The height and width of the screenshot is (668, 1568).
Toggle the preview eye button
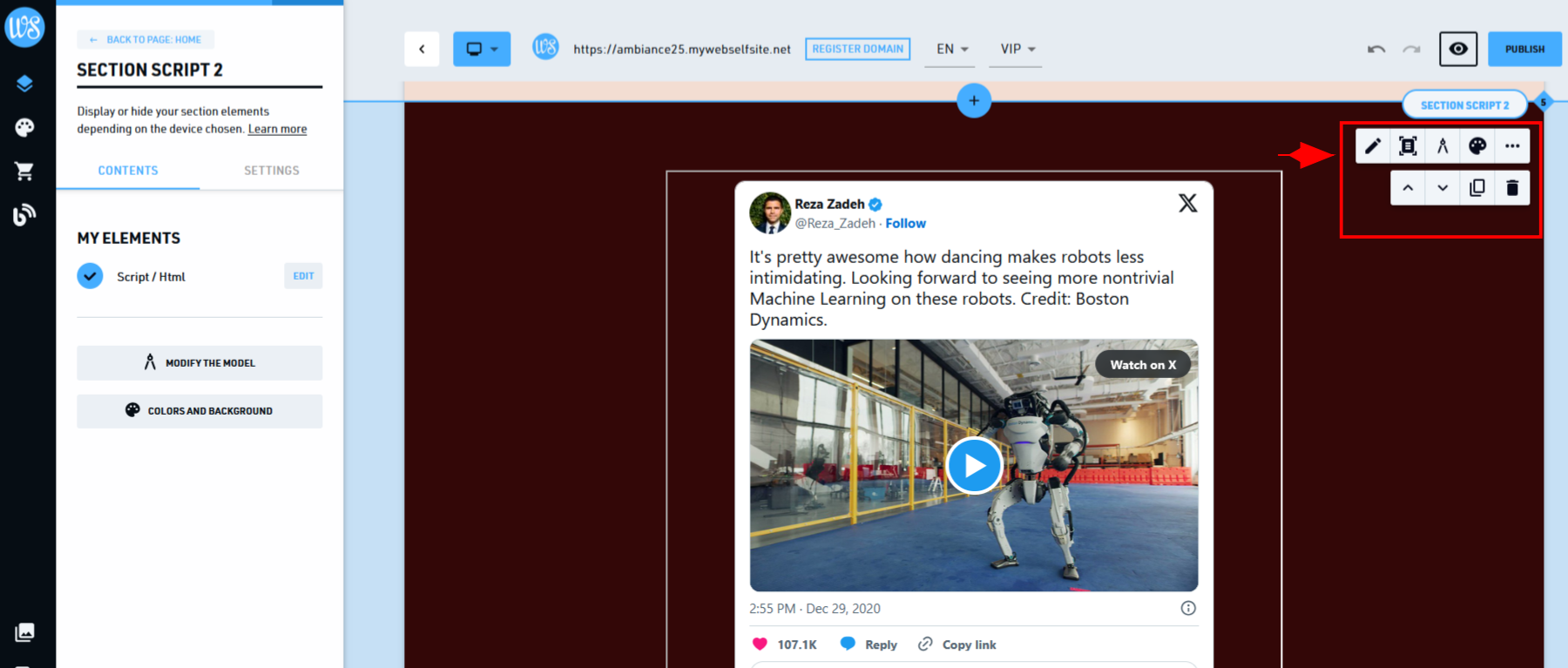[x=1458, y=49]
